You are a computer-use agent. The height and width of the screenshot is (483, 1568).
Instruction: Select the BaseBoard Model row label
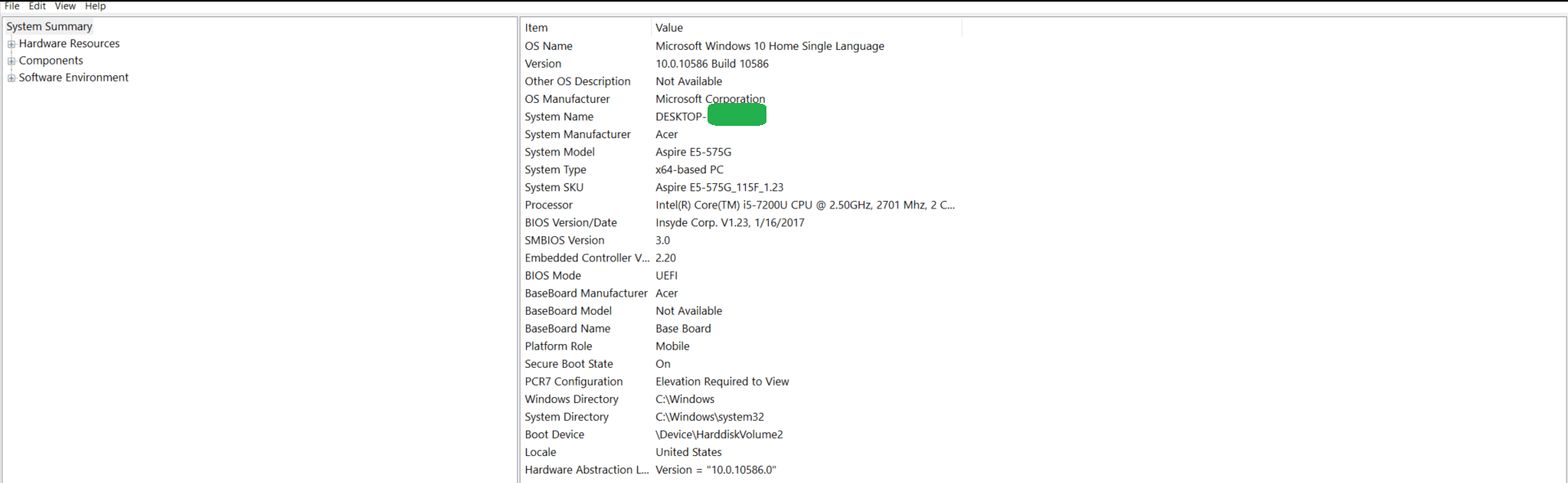568,311
